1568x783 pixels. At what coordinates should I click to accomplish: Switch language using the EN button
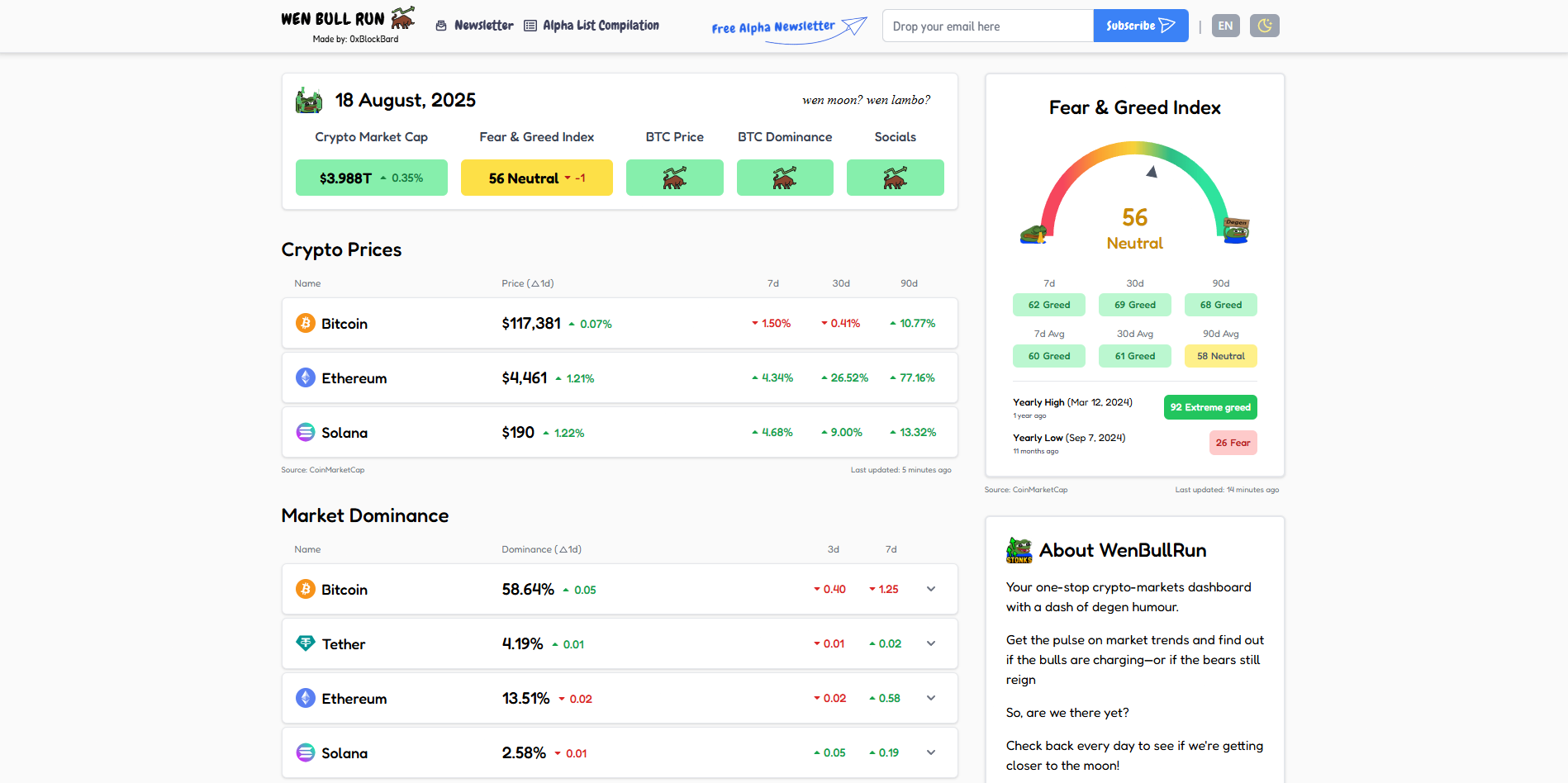click(1225, 26)
